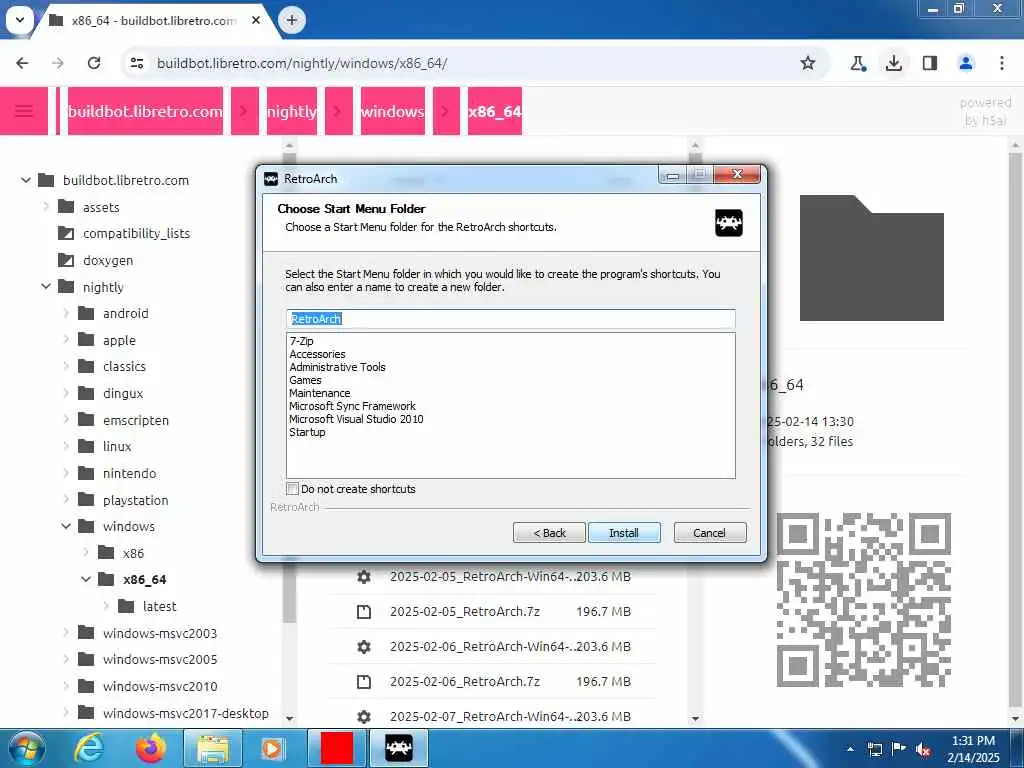Select Maintenance in the folder list
The width and height of the screenshot is (1024, 768).
(319, 393)
